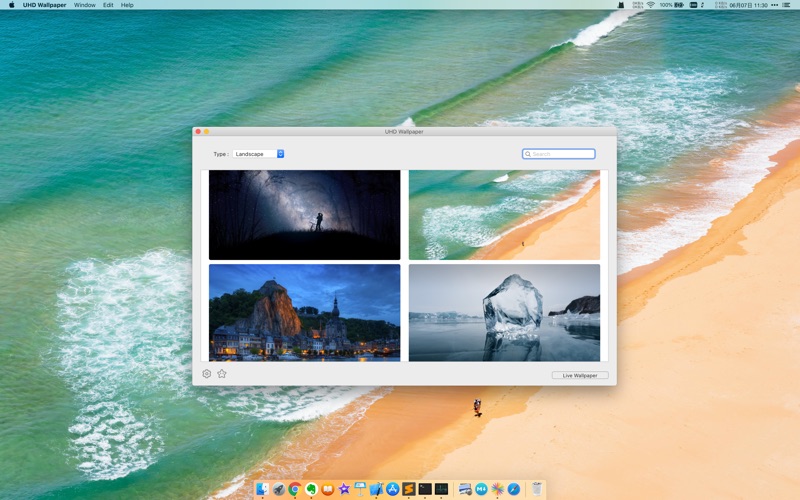Click the favorites star icon
The width and height of the screenshot is (800, 500).
click(222, 374)
